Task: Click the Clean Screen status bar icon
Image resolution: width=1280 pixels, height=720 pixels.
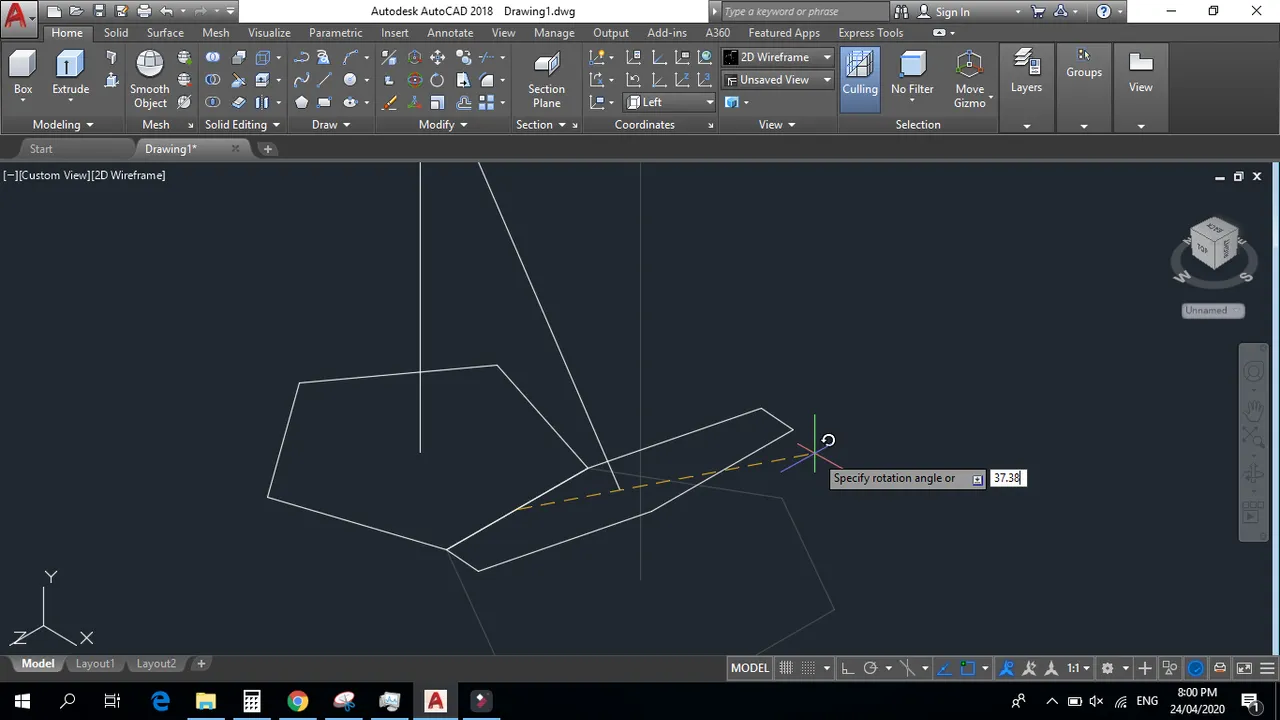Action: pyautogui.click(x=1244, y=668)
